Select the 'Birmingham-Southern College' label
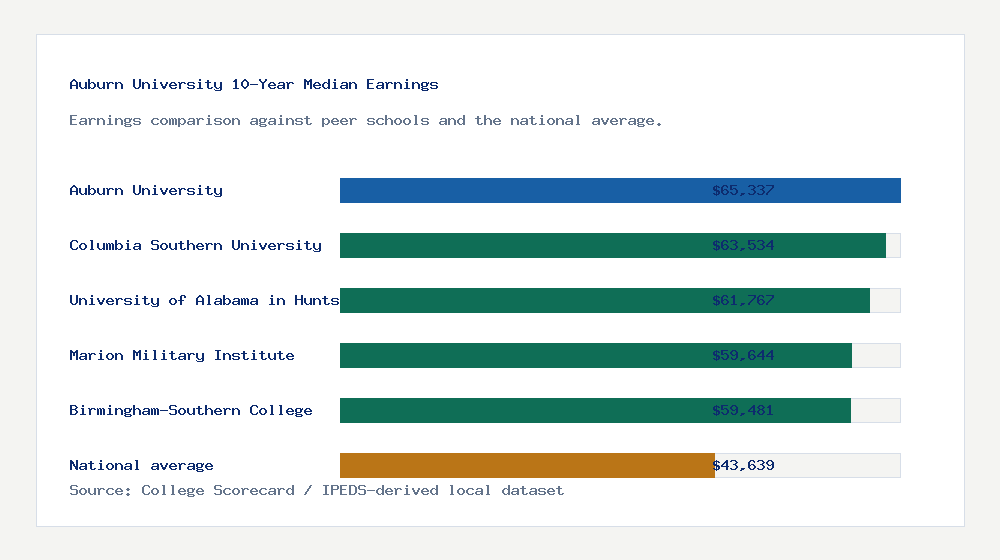The height and width of the screenshot is (560, 1000). (x=191, y=410)
